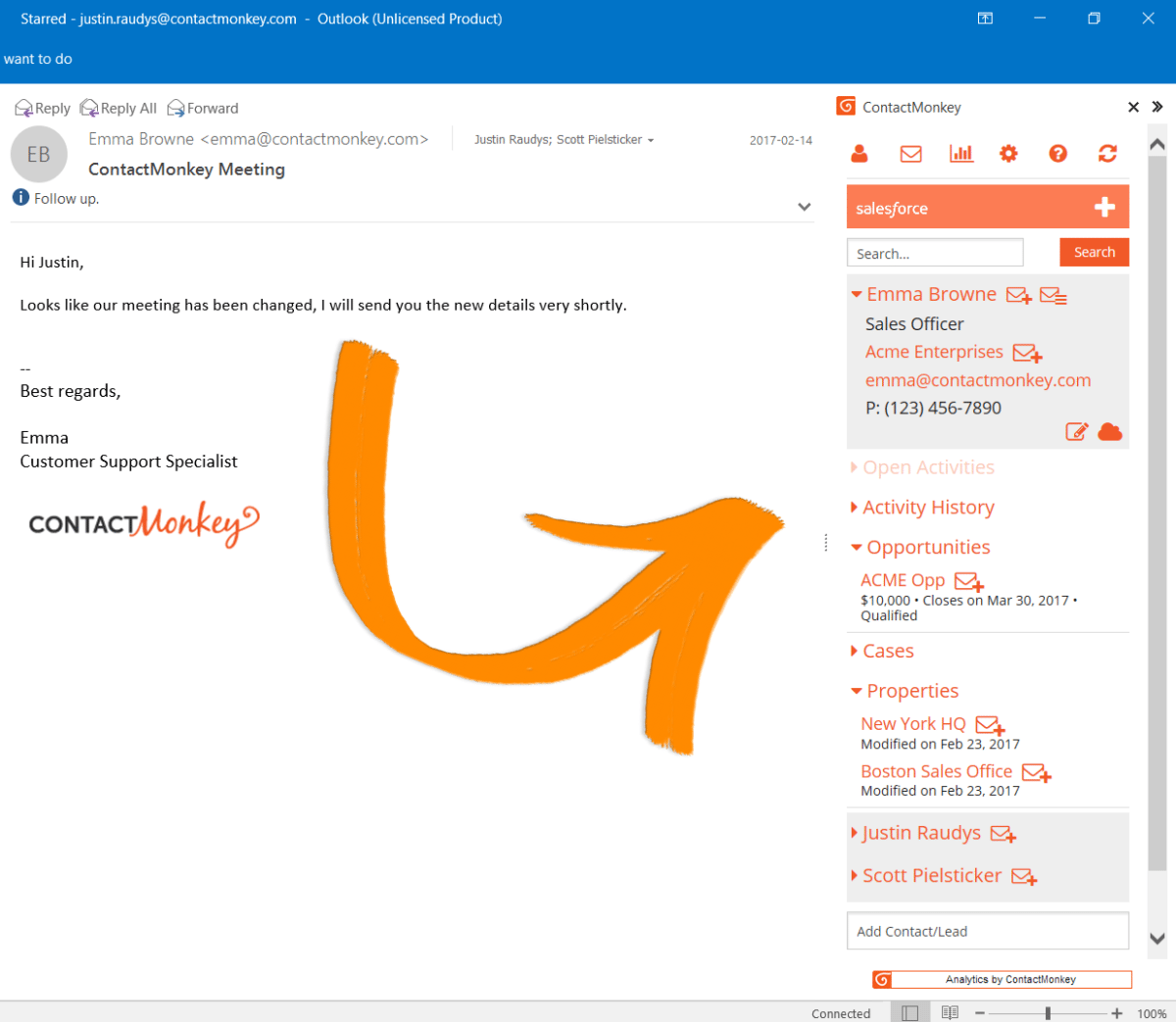The height and width of the screenshot is (1022, 1176).
Task: Open the Acme Enterprises account link
Action: (x=933, y=352)
